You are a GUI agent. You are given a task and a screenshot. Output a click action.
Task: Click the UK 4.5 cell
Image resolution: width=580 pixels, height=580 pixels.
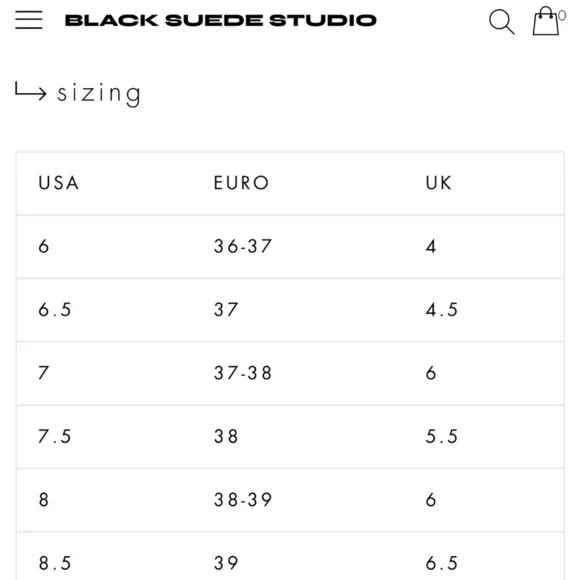coord(442,310)
